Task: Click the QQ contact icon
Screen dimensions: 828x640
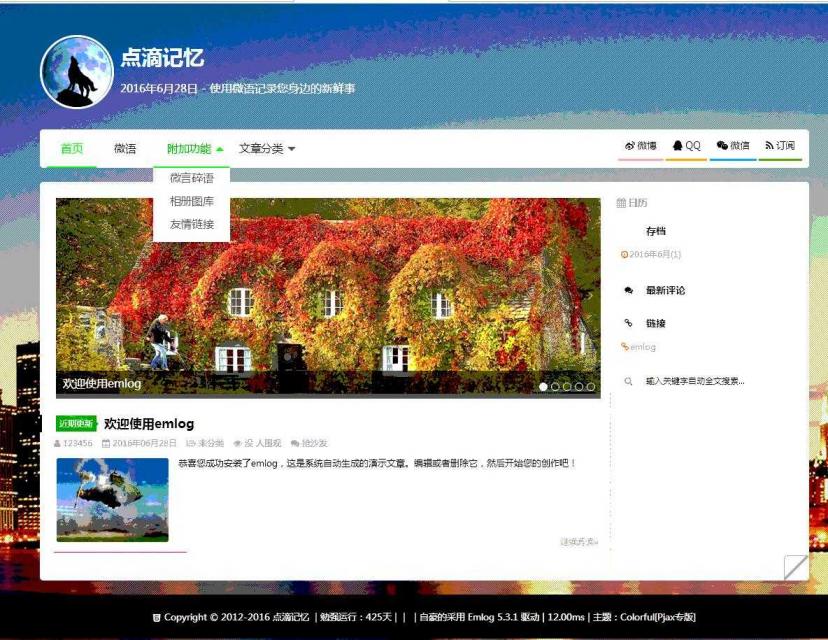Action: [x=678, y=144]
